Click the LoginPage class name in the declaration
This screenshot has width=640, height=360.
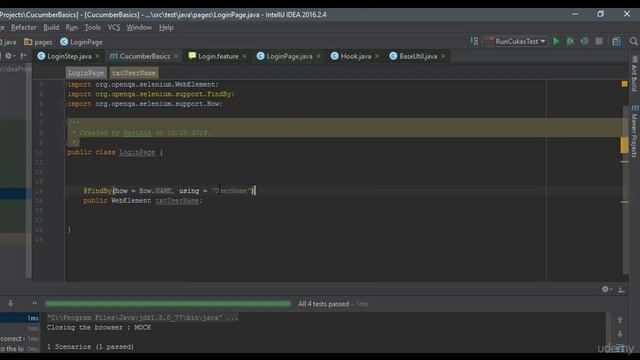tap(137, 152)
